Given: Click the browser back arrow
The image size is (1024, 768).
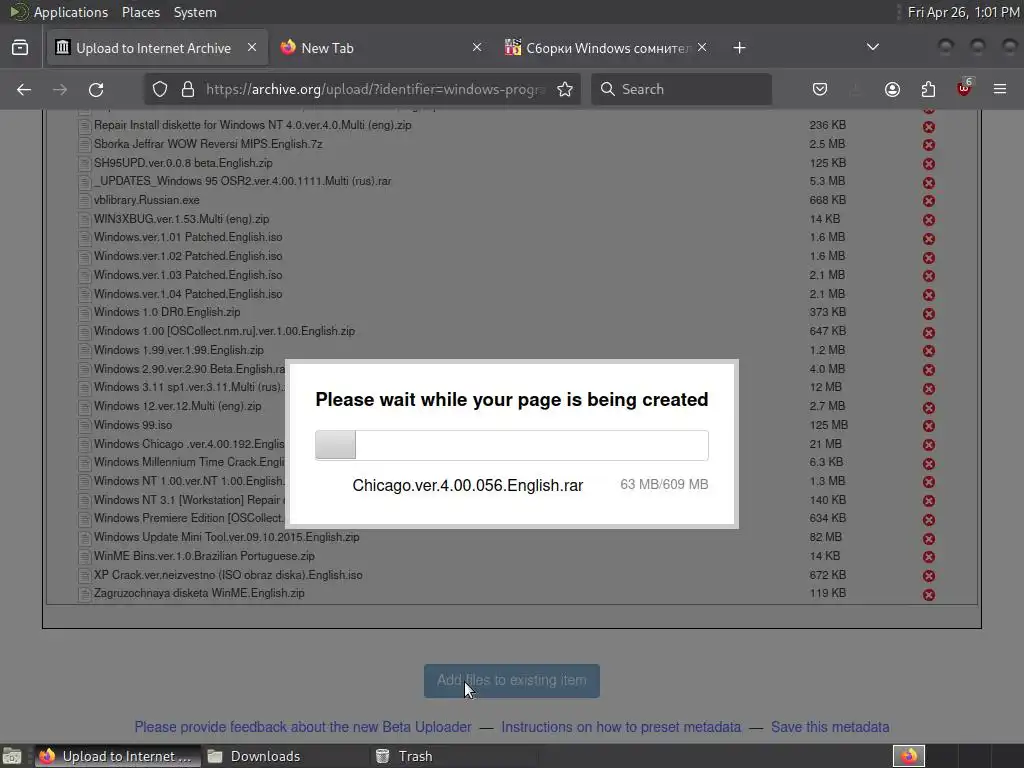Looking at the screenshot, I should click(24, 89).
